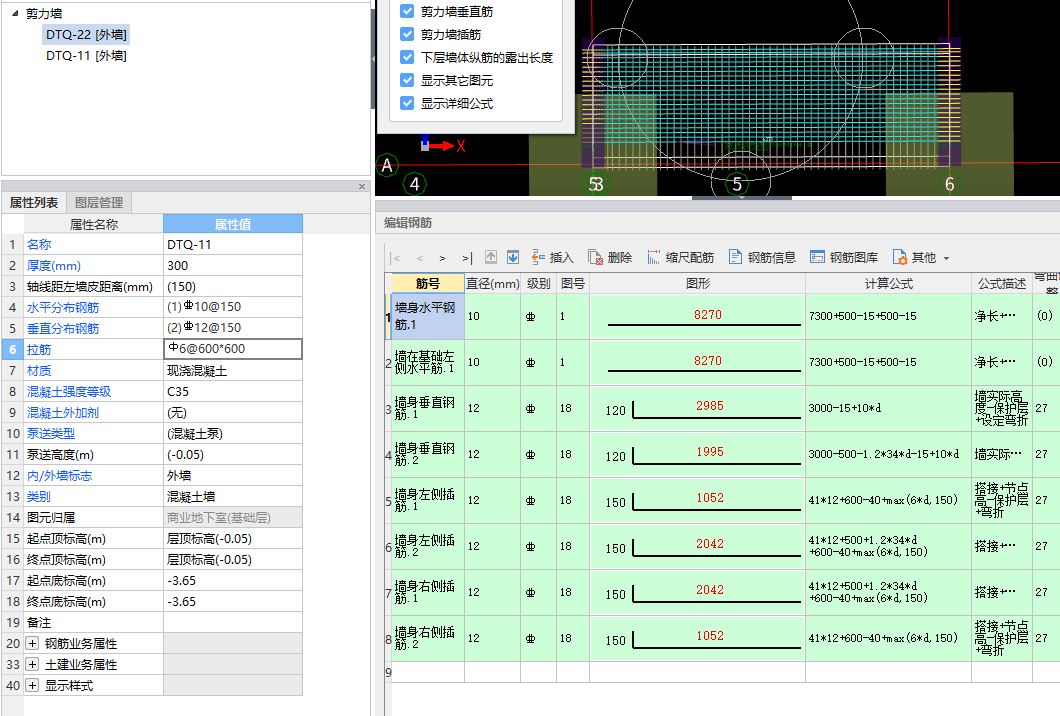Click the viewport splitter handle

[x=742, y=198]
